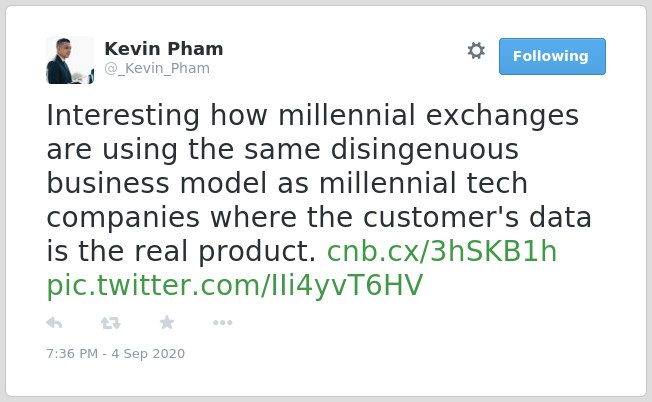
Task: Open the 7:36 PM - 4 Sep 2020 timestamp
Action: (x=116, y=354)
